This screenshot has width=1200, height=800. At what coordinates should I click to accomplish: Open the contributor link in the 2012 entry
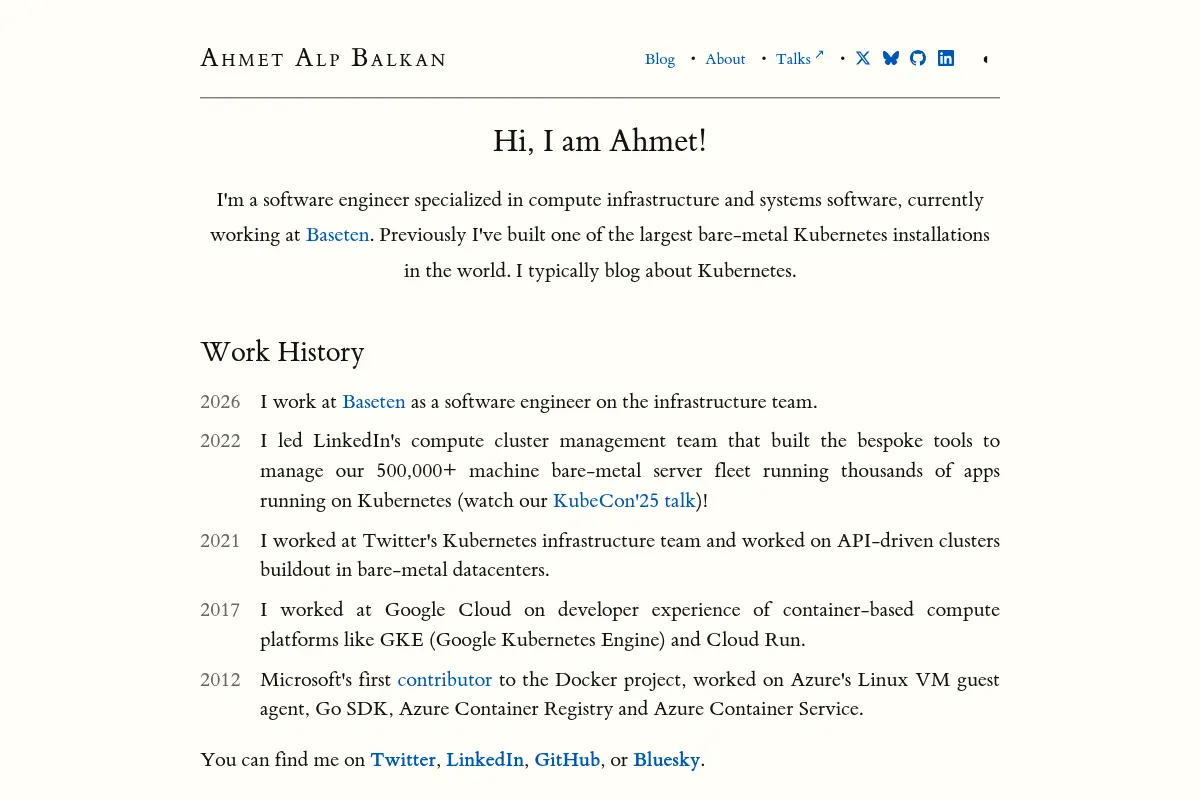[445, 680]
